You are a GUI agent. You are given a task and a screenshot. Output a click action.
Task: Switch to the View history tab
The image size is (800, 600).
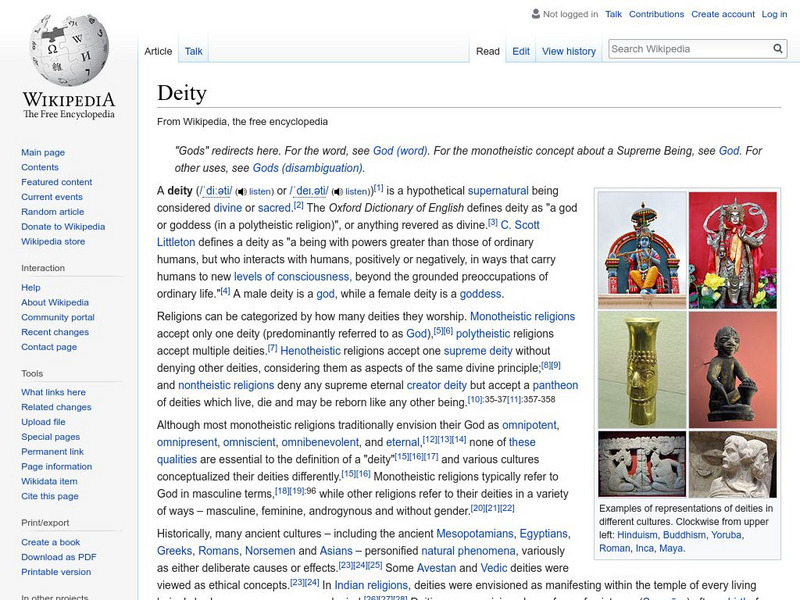[x=569, y=50]
